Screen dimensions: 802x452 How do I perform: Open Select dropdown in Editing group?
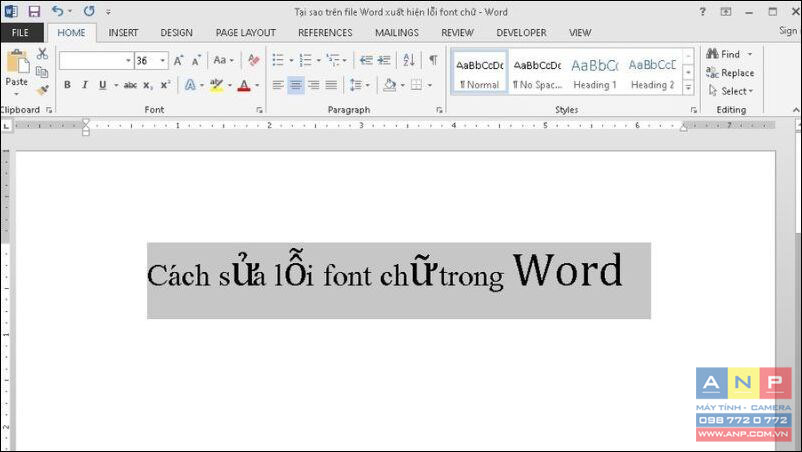point(731,91)
